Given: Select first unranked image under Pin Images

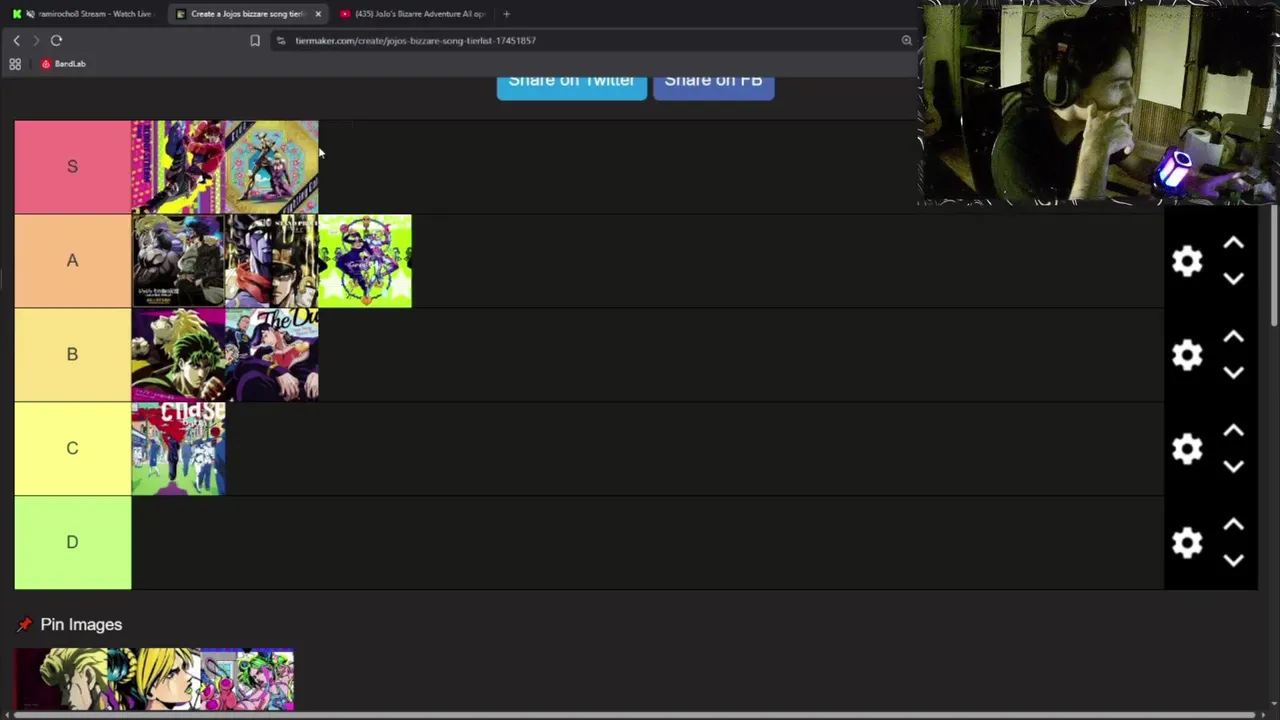Looking at the screenshot, I should click(61, 679).
